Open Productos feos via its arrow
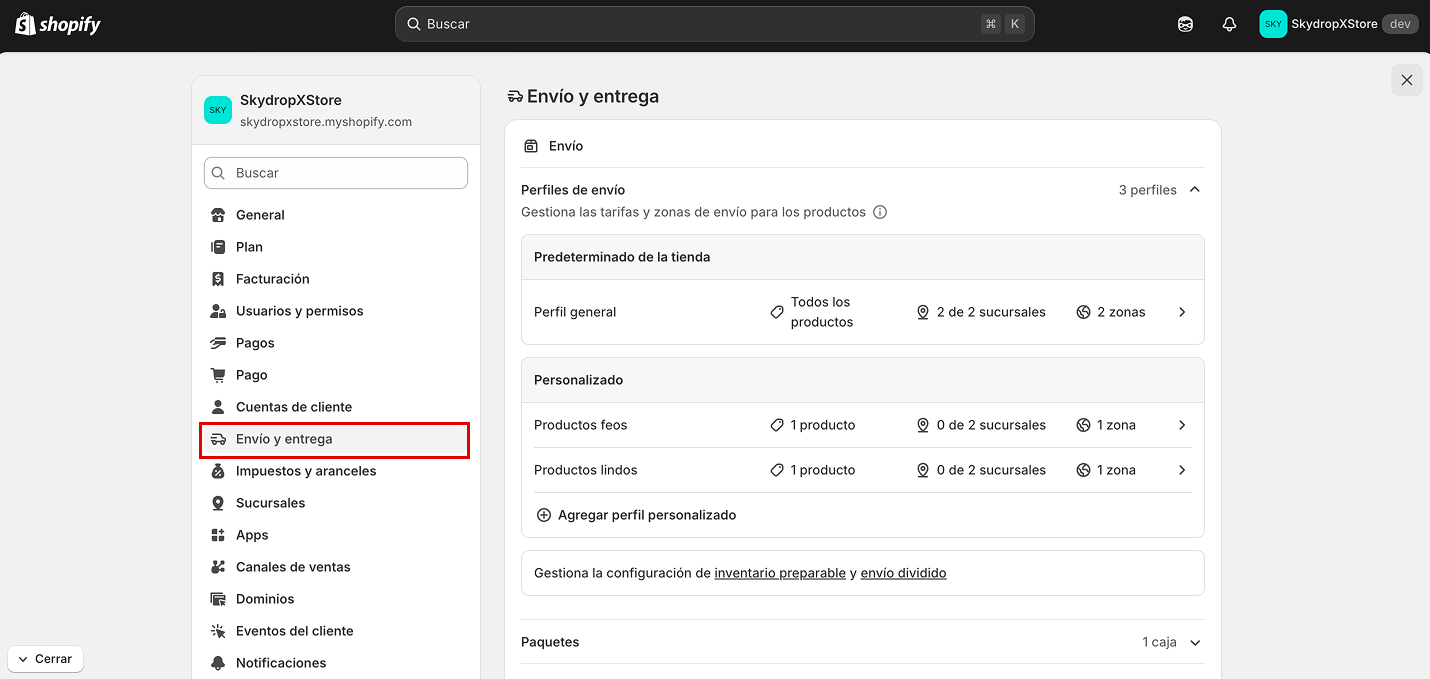Viewport: 1430px width, 679px height. [x=1182, y=425]
